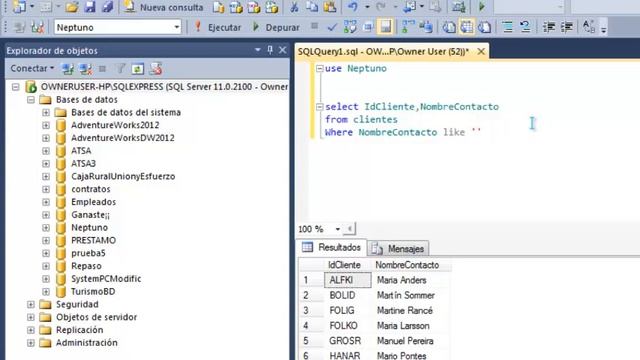Click the green Start arrow in top toolbar
This screenshot has width=640, height=360.
tap(482, 7)
